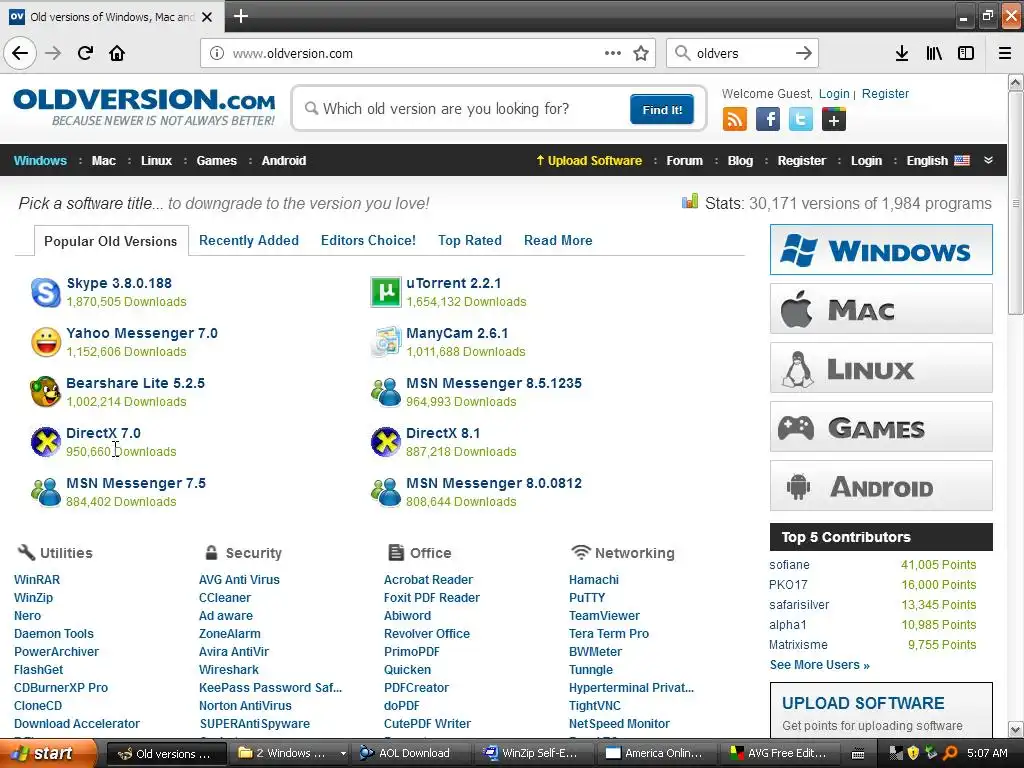Open the Windows start button

(x=48, y=753)
